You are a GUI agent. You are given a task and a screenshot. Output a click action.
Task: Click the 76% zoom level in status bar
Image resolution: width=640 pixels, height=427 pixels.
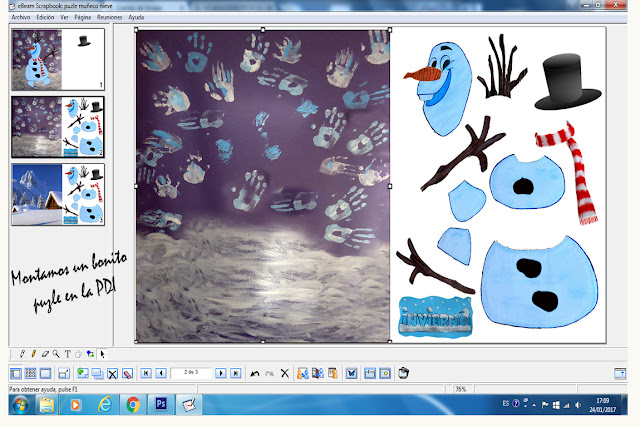(x=460, y=389)
